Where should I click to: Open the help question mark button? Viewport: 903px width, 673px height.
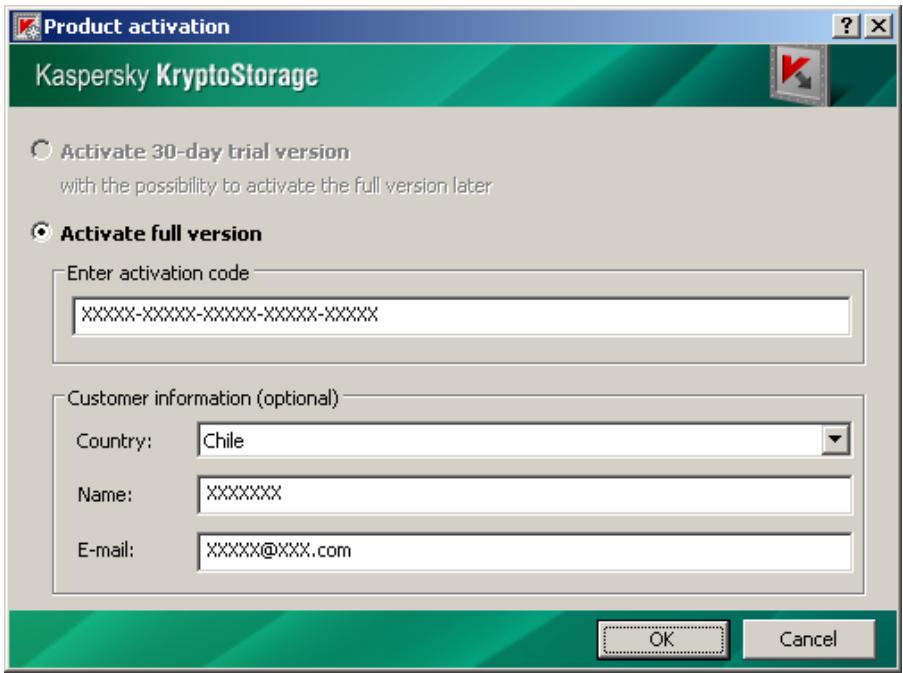(846, 26)
